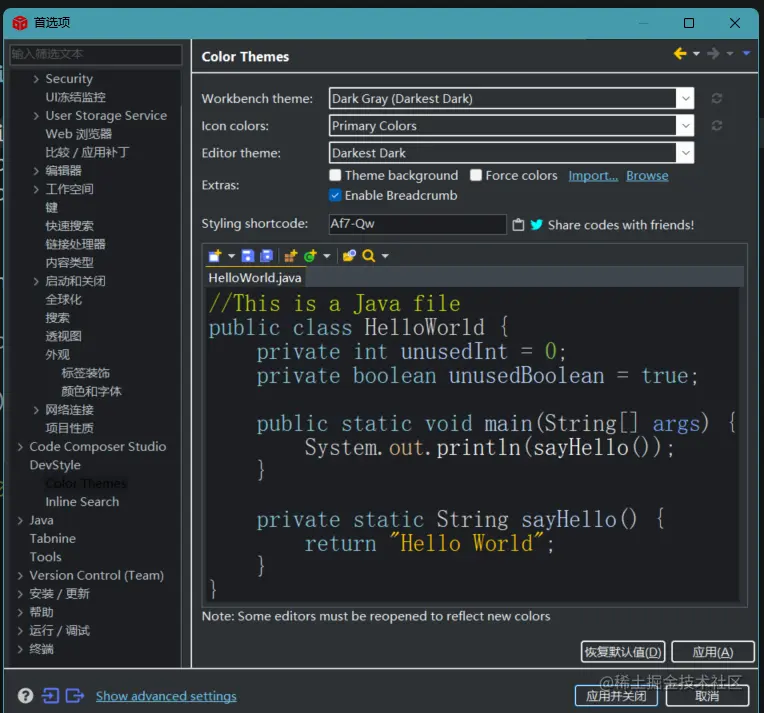
Task: Click the 应用并关闭 button
Action: tap(616, 696)
